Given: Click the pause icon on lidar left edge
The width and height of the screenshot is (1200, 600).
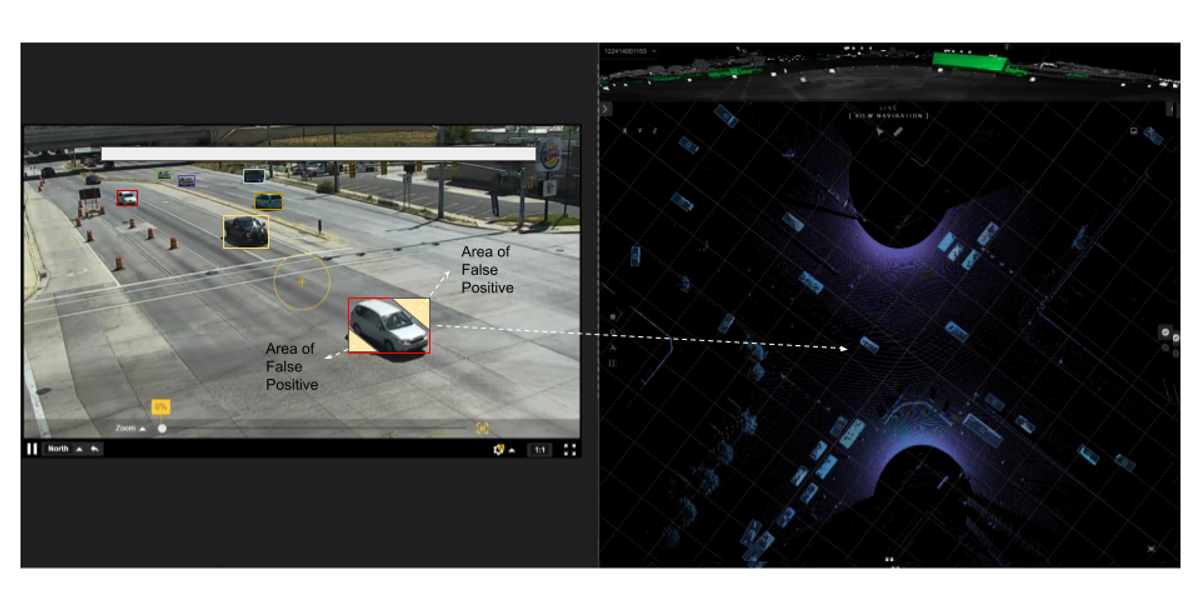Looking at the screenshot, I should pyautogui.click(x=612, y=363).
